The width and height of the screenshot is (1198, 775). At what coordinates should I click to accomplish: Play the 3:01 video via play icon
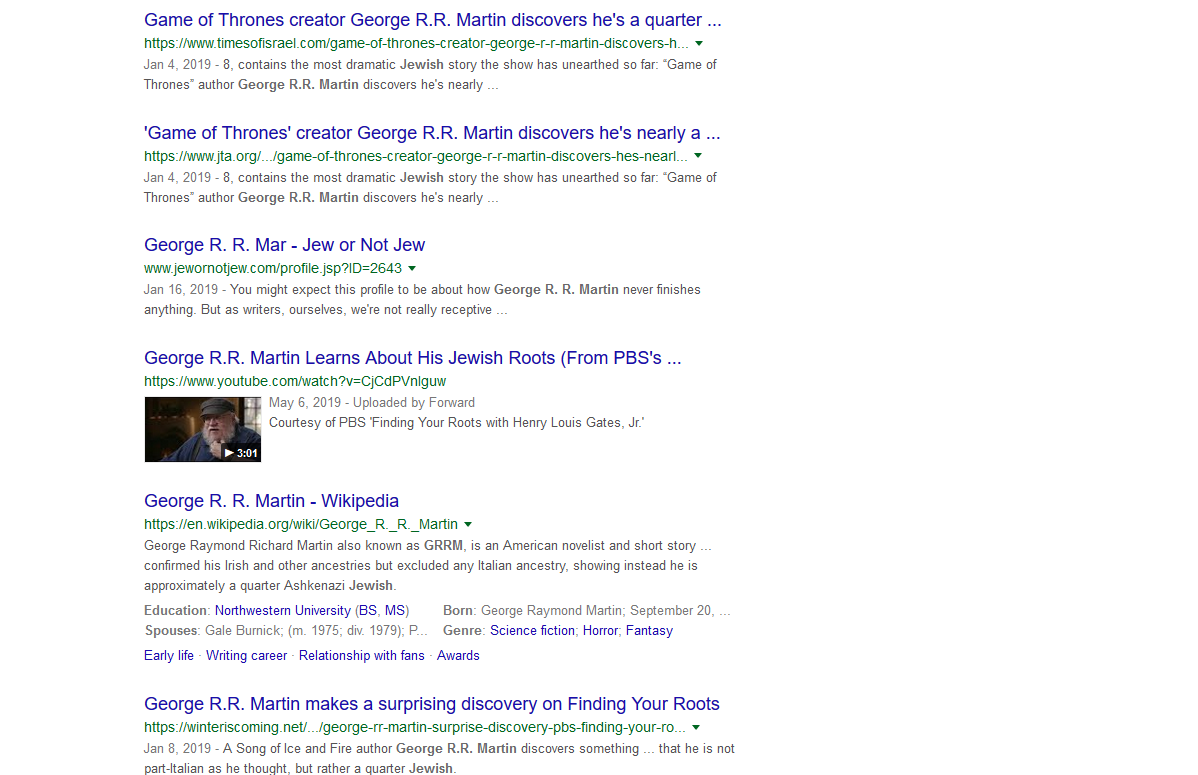click(229, 453)
